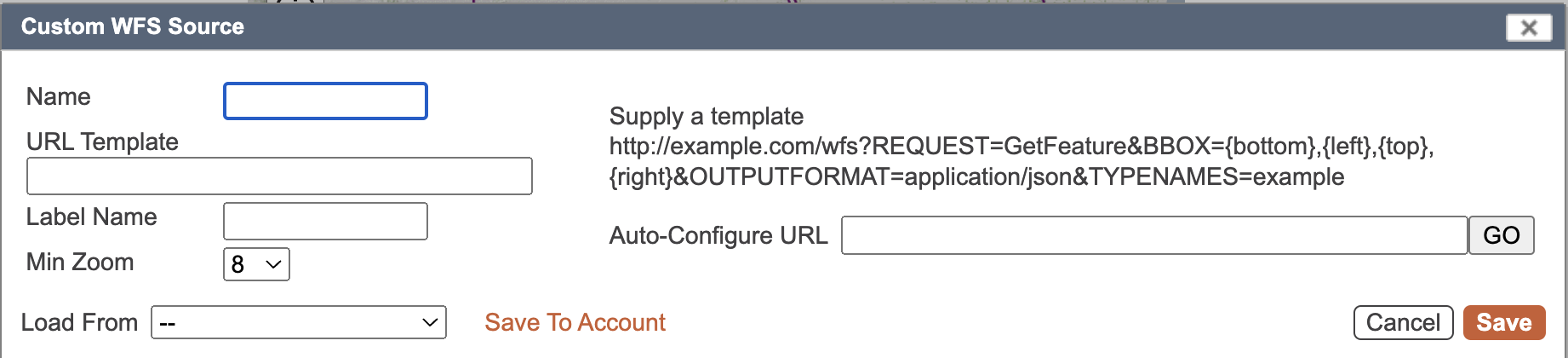The image size is (1568, 358).
Task: Click the Label Name text field
Action: (x=325, y=222)
